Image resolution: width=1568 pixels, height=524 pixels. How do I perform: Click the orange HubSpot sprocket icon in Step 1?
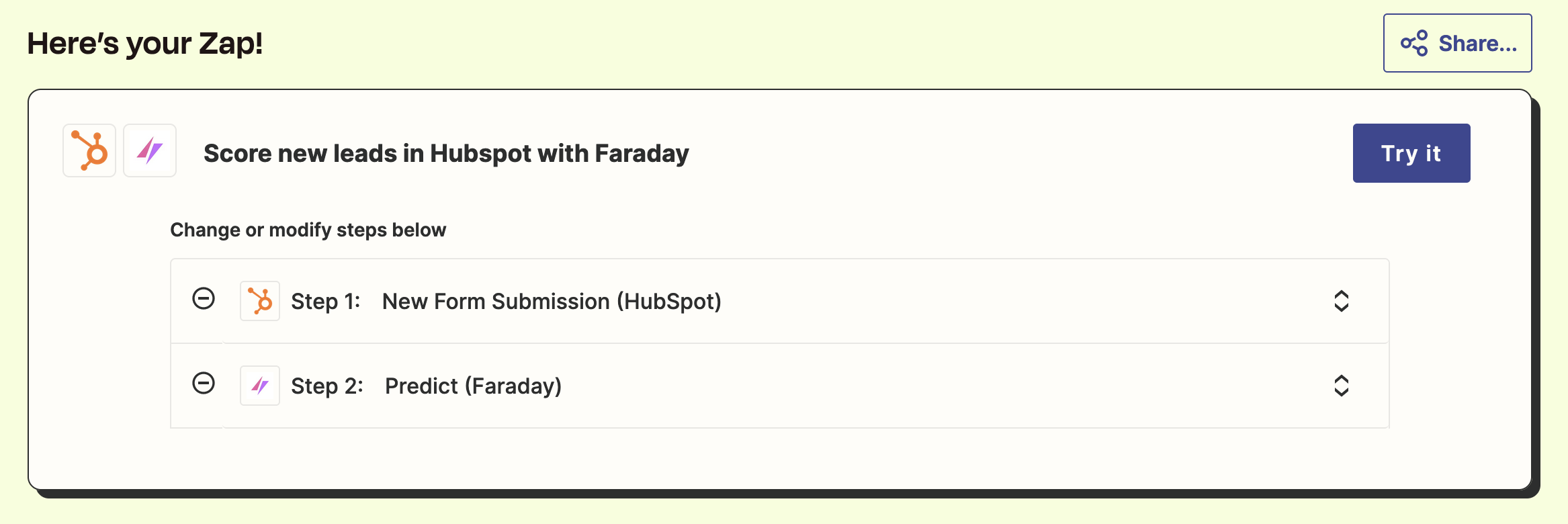[259, 301]
